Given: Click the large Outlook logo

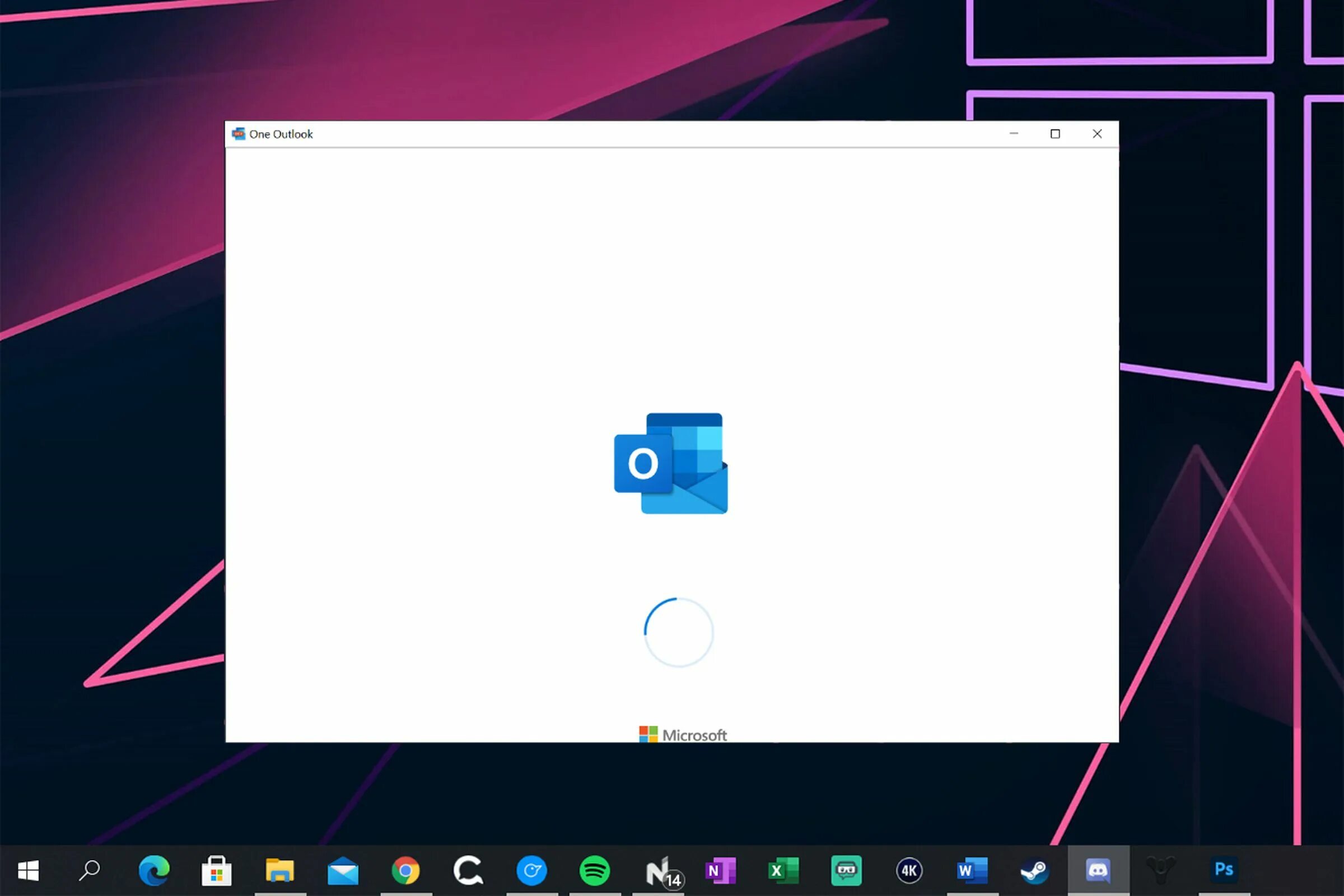Looking at the screenshot, I should pos(671,464).
